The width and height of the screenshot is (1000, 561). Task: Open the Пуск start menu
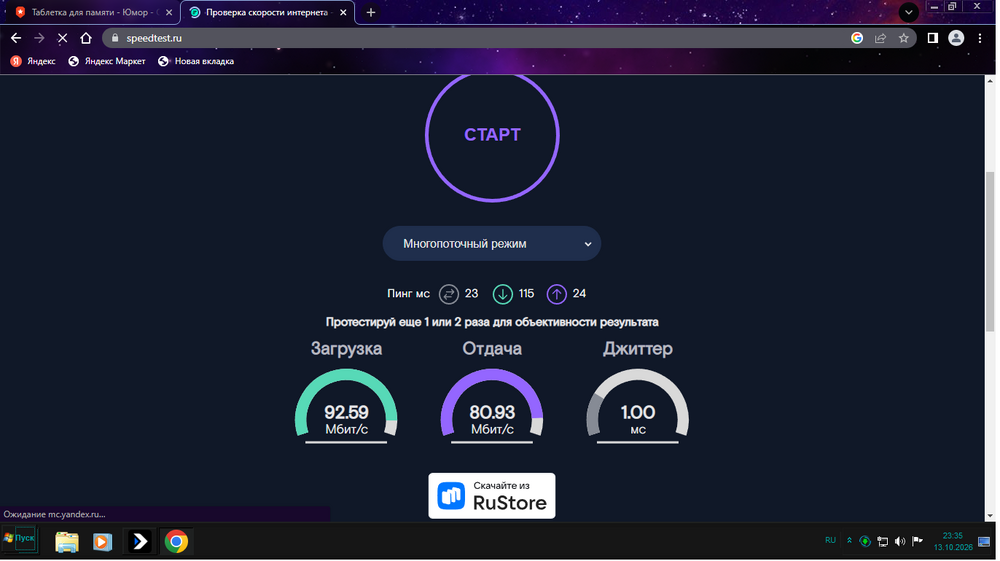click(x=19, y=539)
